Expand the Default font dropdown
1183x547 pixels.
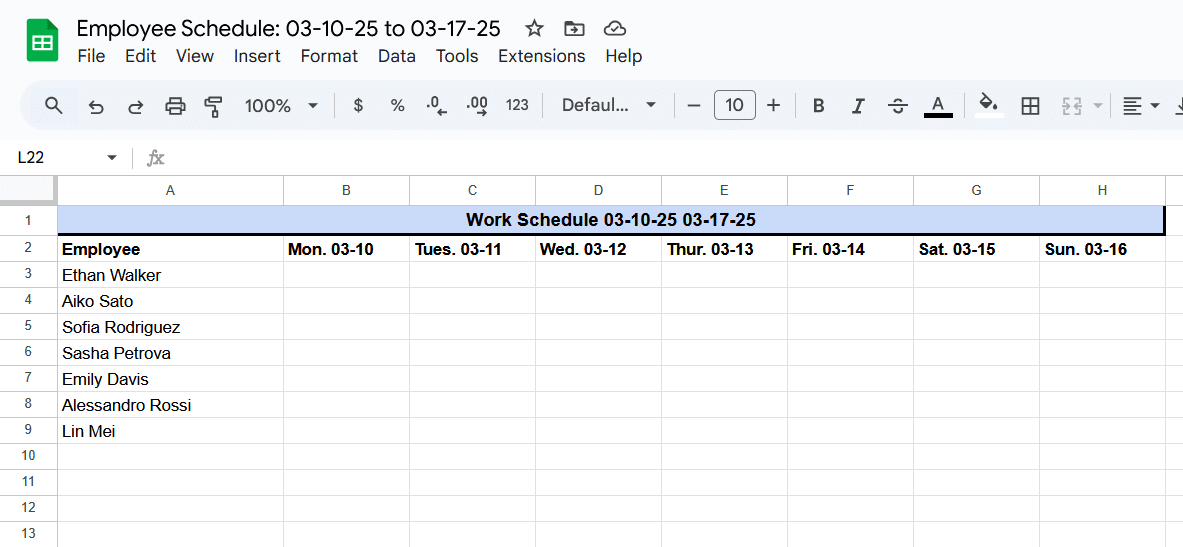click(609, 106)
